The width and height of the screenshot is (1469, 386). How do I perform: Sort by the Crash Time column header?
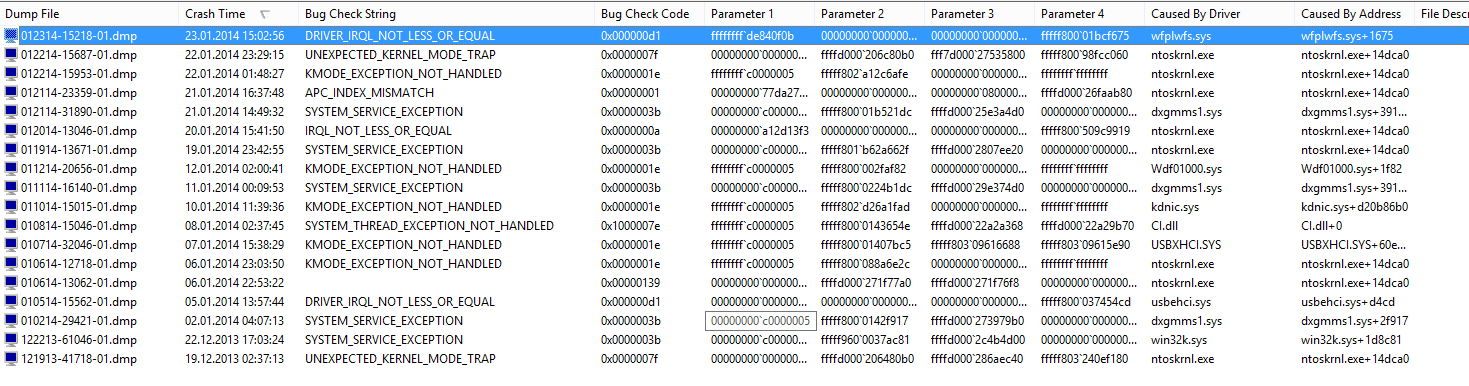[239, 14]
